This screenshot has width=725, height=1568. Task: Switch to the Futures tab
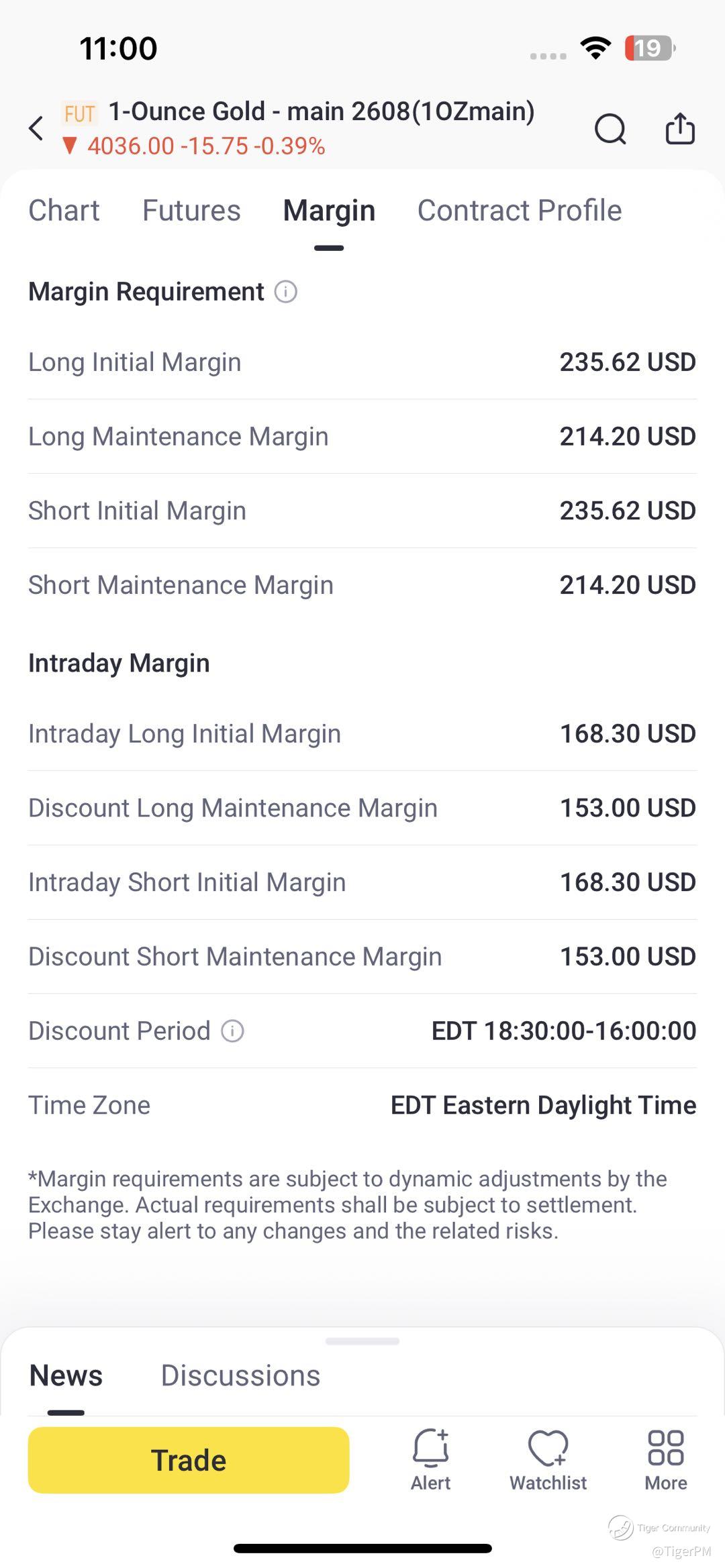pyautogui.click(x=191, y=211)
